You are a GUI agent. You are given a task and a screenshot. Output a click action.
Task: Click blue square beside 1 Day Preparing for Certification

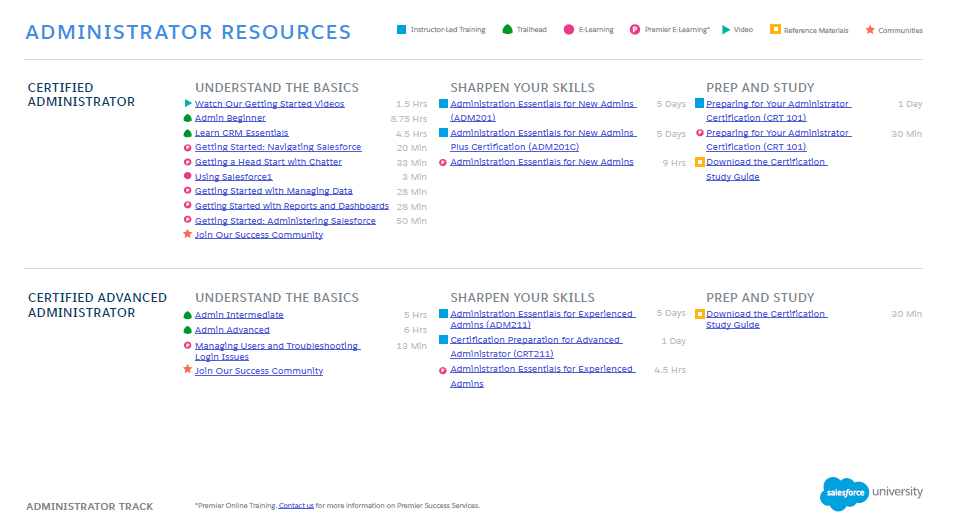click(x=699, y=103)
